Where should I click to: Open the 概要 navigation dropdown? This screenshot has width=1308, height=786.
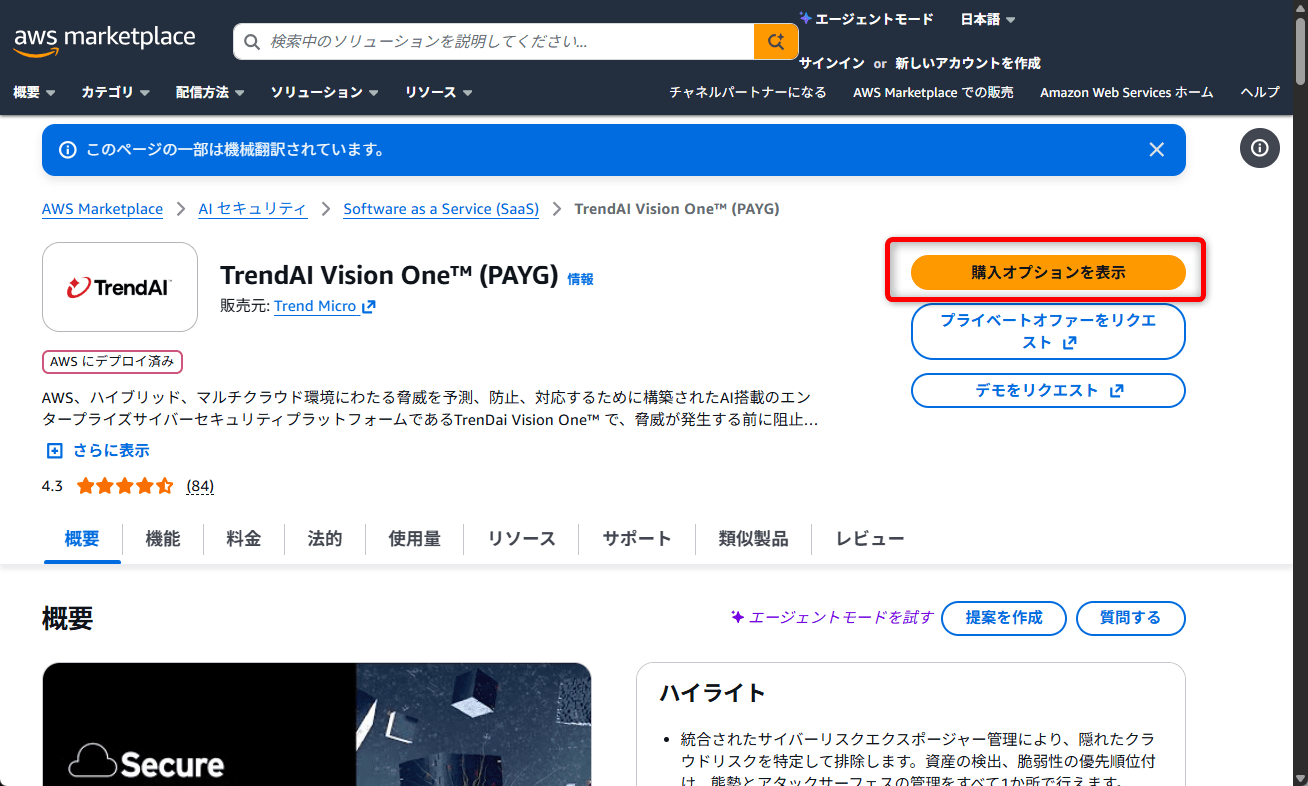[34, 92]
